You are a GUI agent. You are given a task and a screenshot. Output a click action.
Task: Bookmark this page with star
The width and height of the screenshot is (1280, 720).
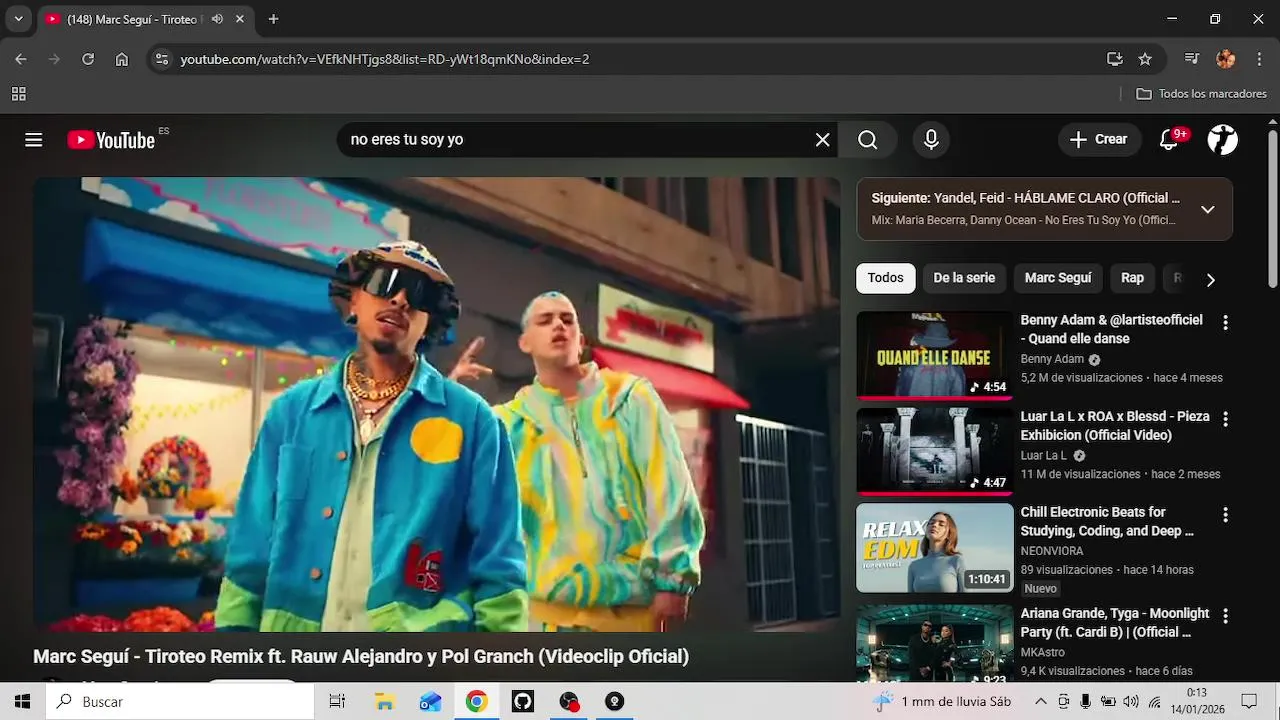(1145, 59)
